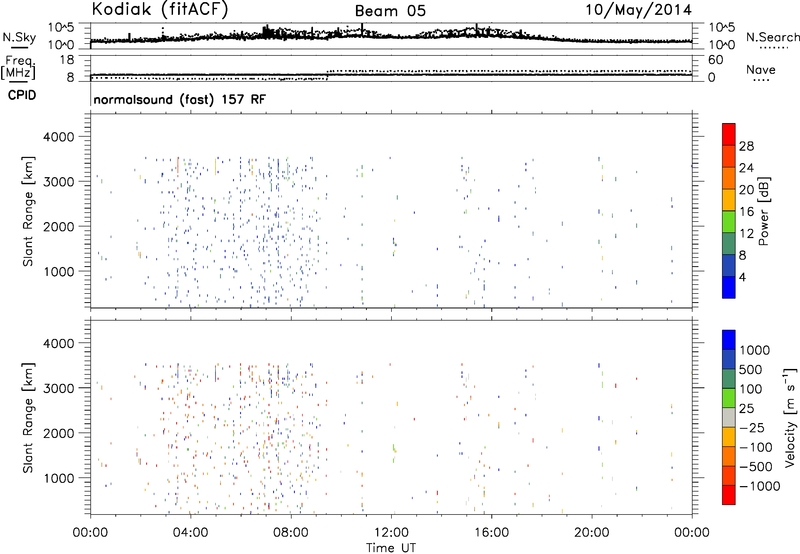Screen dimensions: 800x554
Task: Click the 20:00 time axis tick label
Action: [x=592, y=533]
